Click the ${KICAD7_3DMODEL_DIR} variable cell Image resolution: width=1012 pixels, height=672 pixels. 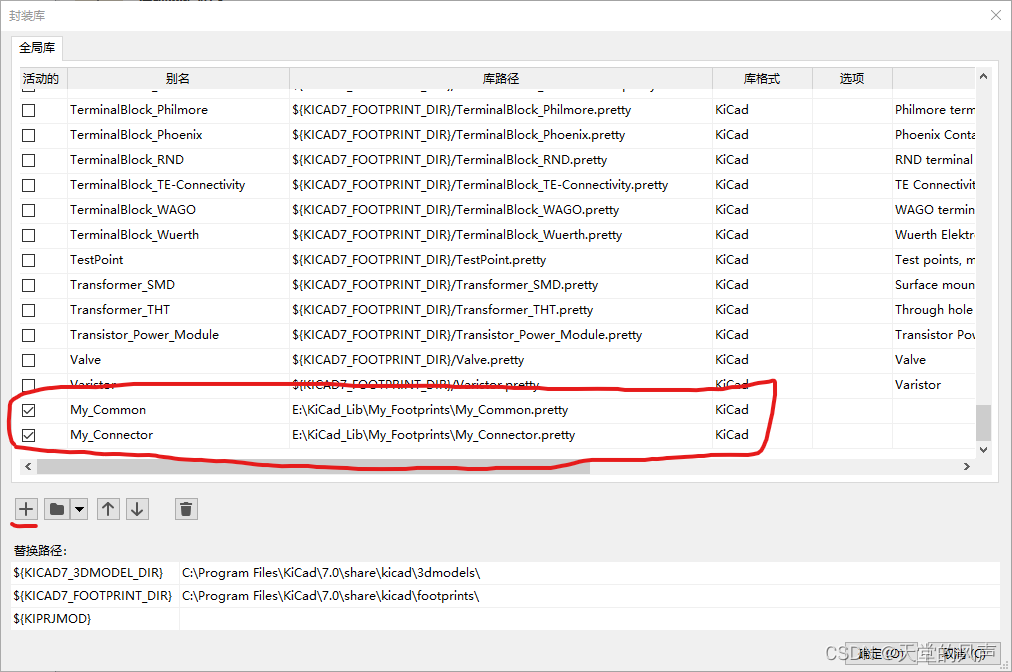(95, 573)
